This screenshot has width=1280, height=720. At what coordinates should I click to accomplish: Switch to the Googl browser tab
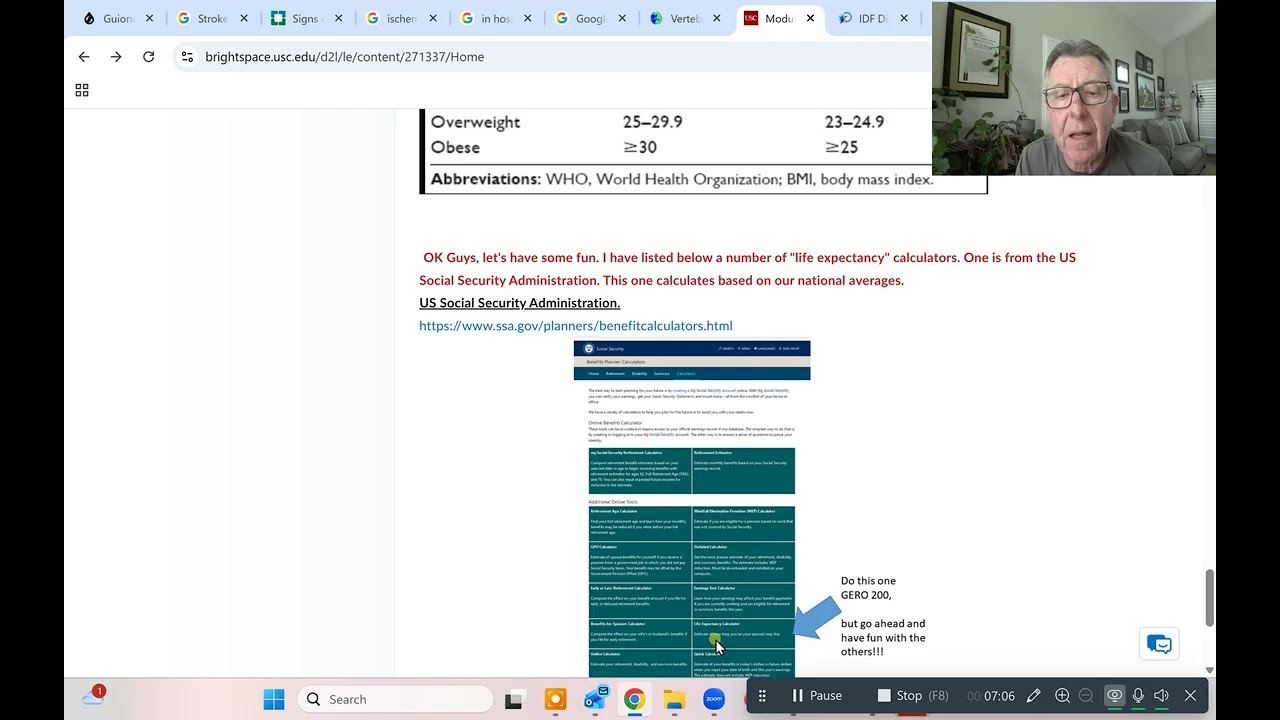592,18
